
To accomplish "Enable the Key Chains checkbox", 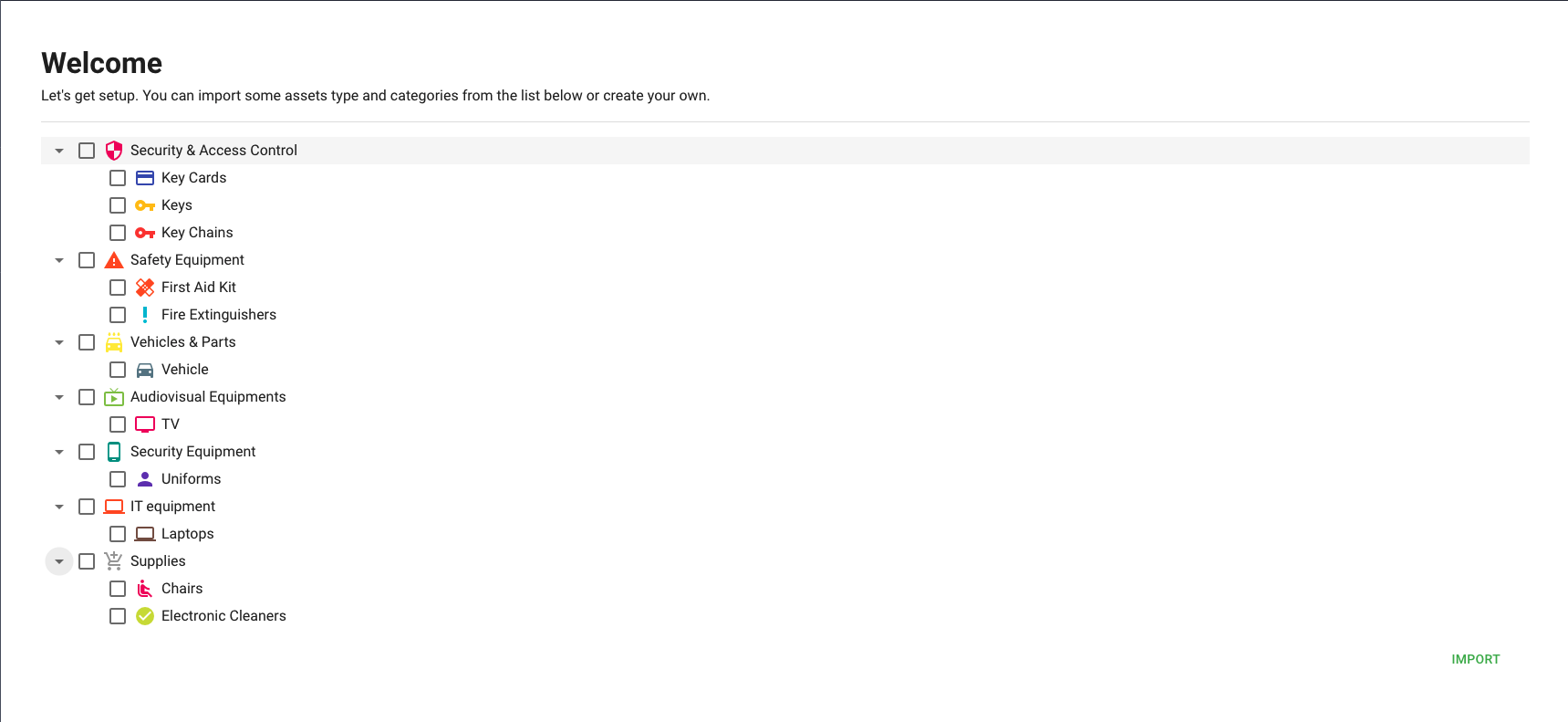I will click(118, 233).
